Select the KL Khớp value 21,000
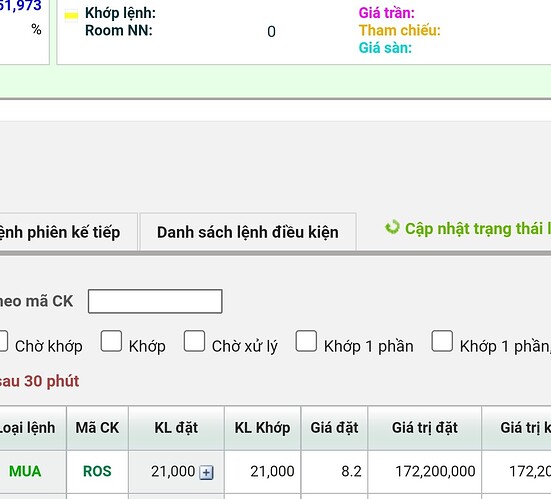Screen dimensions: 551x499 pos(272,471)
